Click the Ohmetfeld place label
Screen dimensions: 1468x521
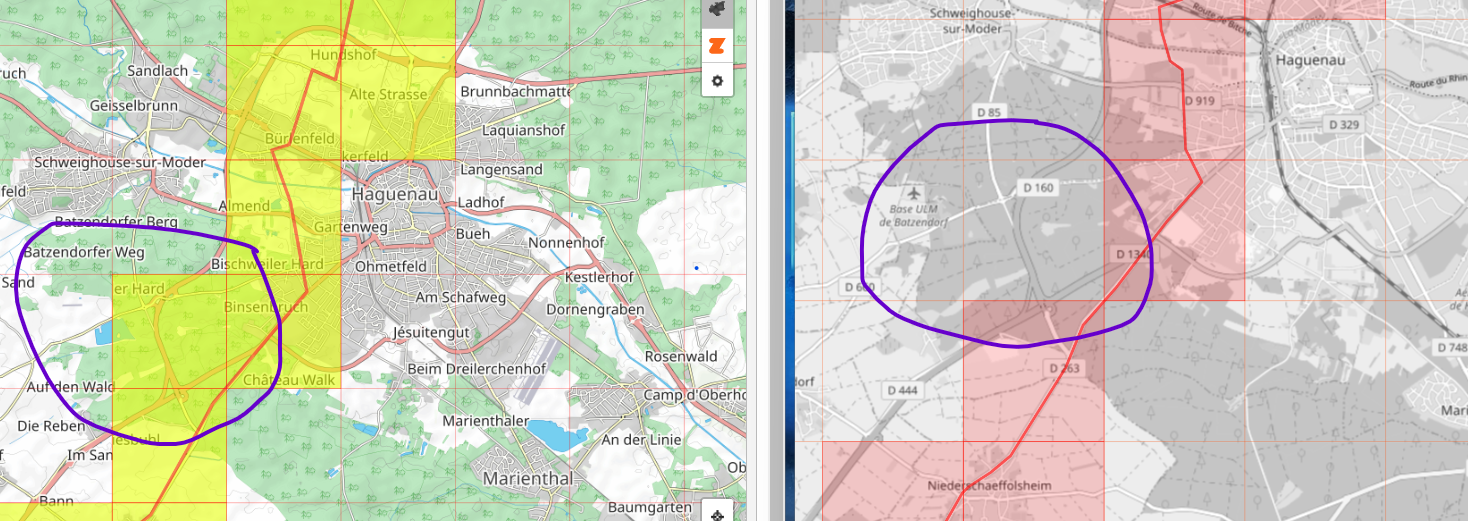(x=391, y=266)
